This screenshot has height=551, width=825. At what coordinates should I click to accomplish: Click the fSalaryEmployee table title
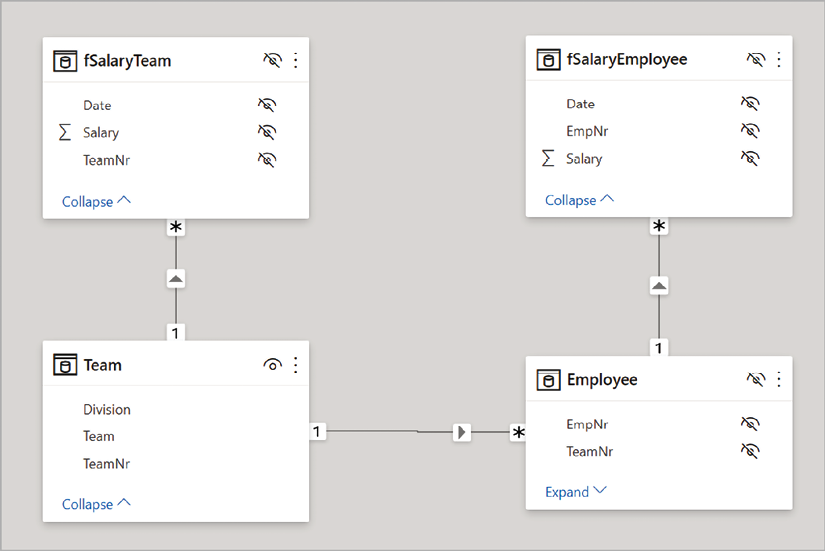627,59
